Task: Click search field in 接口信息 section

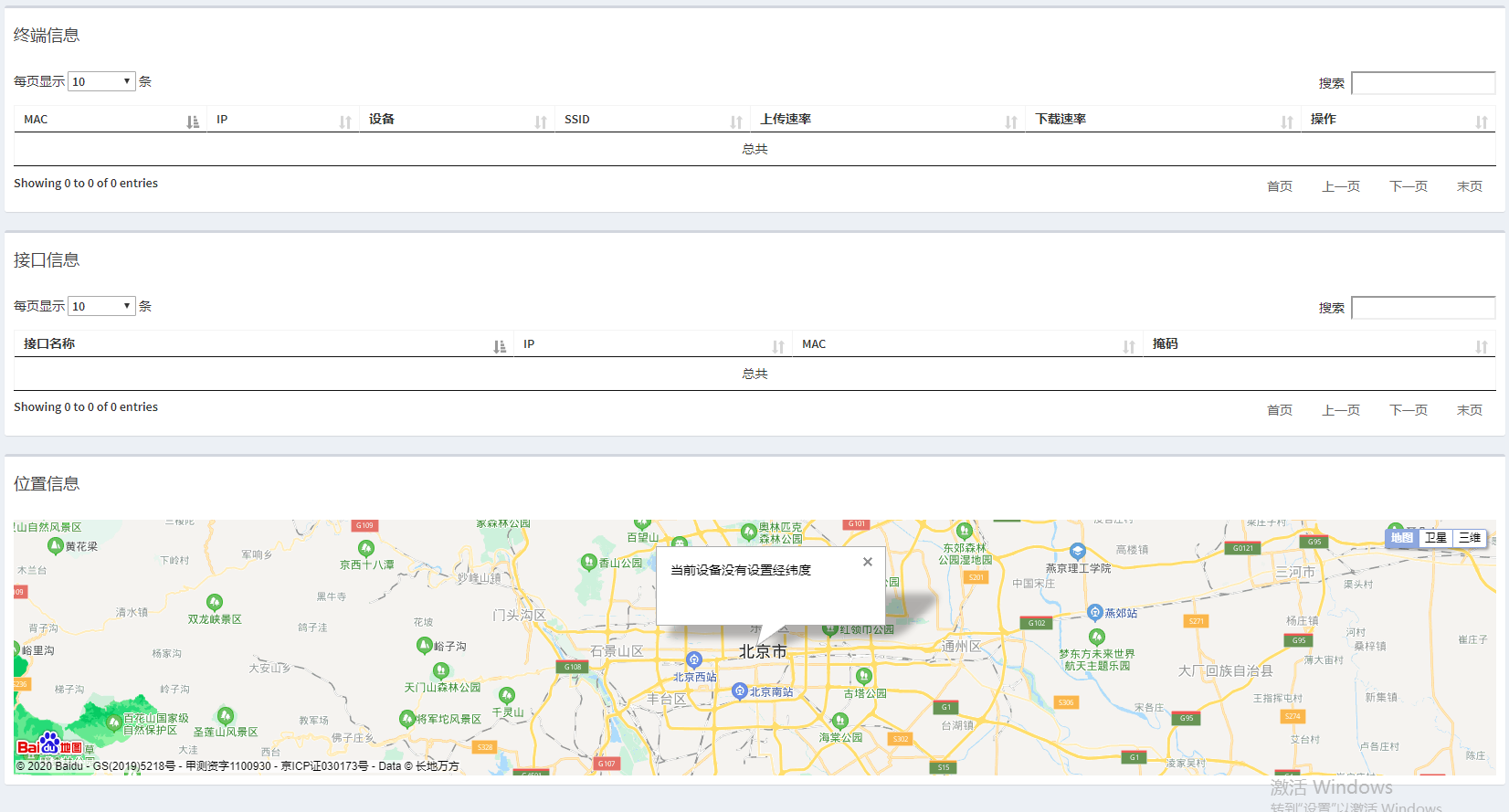Action: click(1422, 308)
